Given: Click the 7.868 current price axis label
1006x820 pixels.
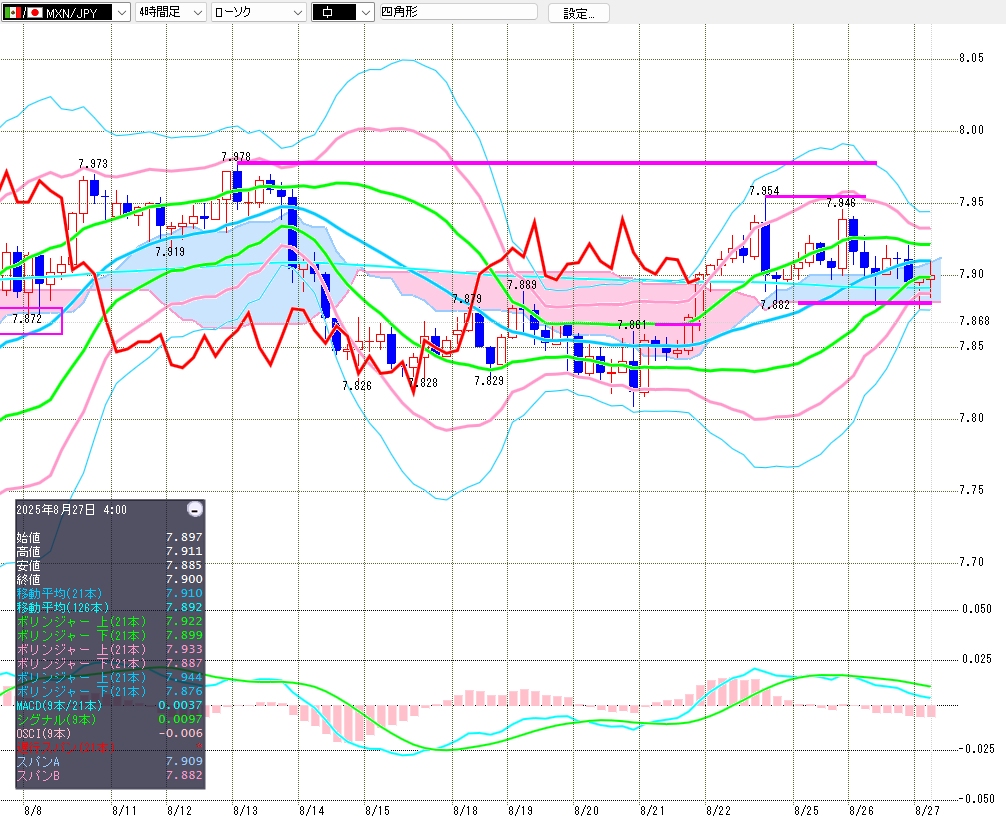Looking at the screenshot, I should 975,321.
